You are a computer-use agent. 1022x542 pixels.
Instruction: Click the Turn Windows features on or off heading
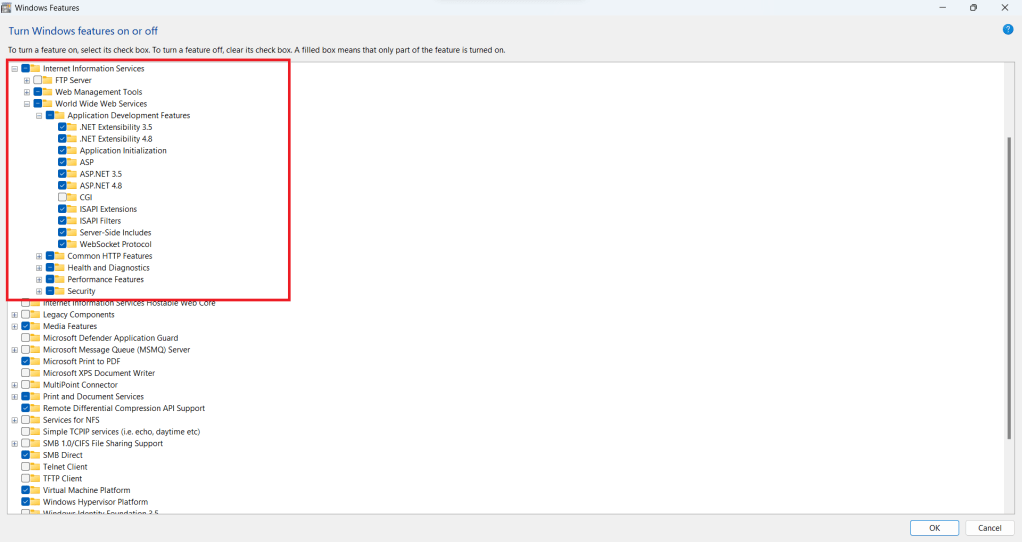pyautogui.click(x=83, y=31)
